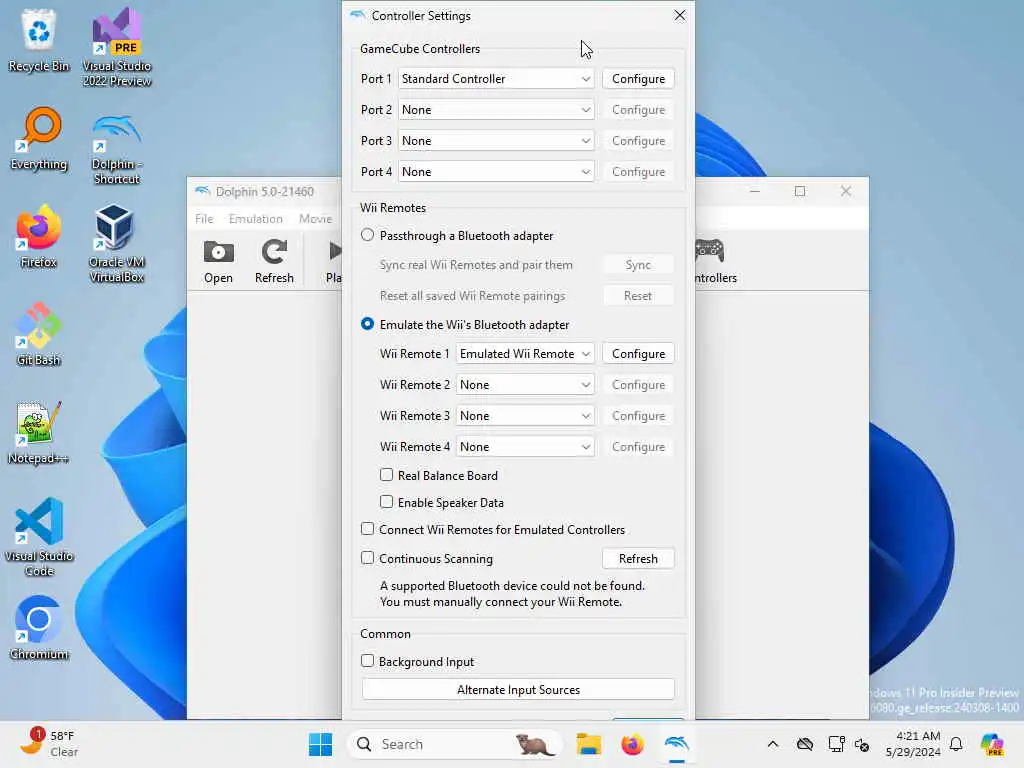Open the weather widget showing 58°F
Screen dimensions: 1024x768
click(49, 744)
